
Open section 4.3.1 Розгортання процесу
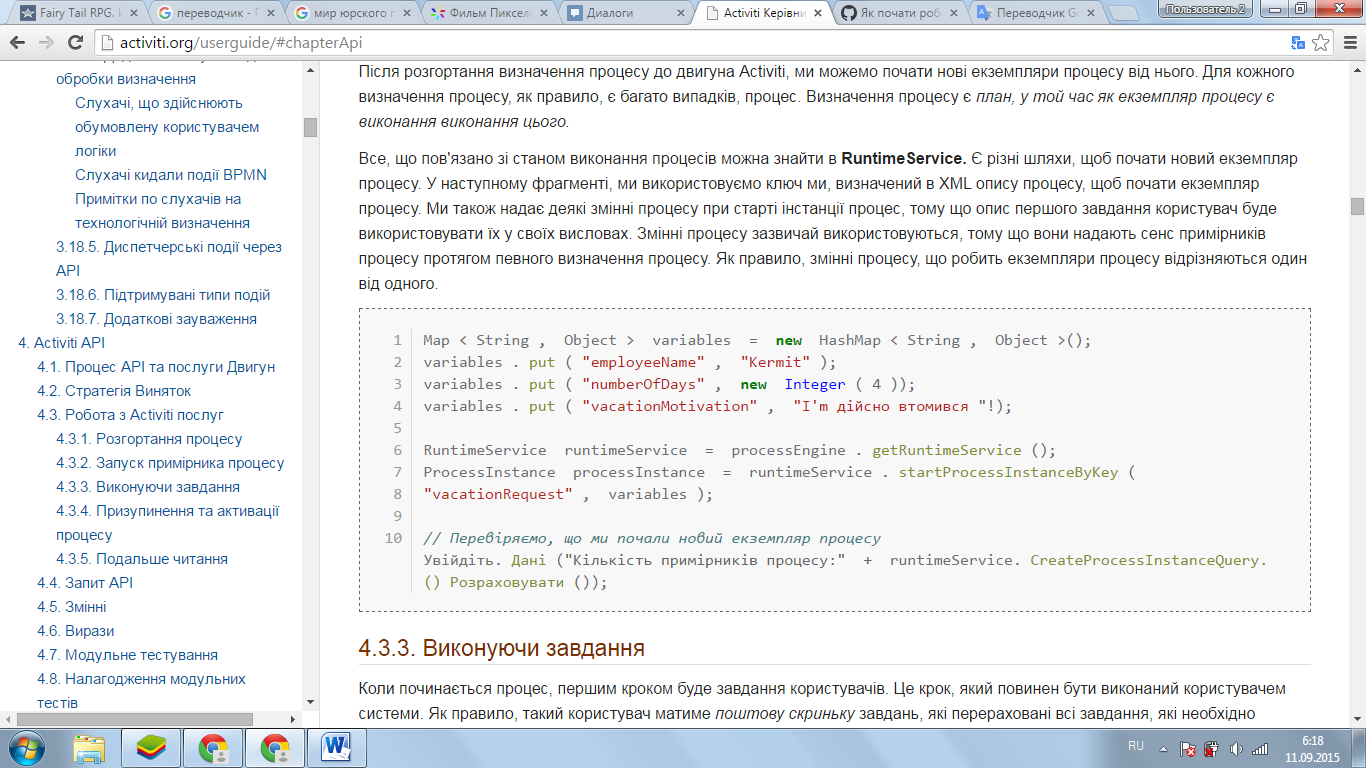click(149, 439)
